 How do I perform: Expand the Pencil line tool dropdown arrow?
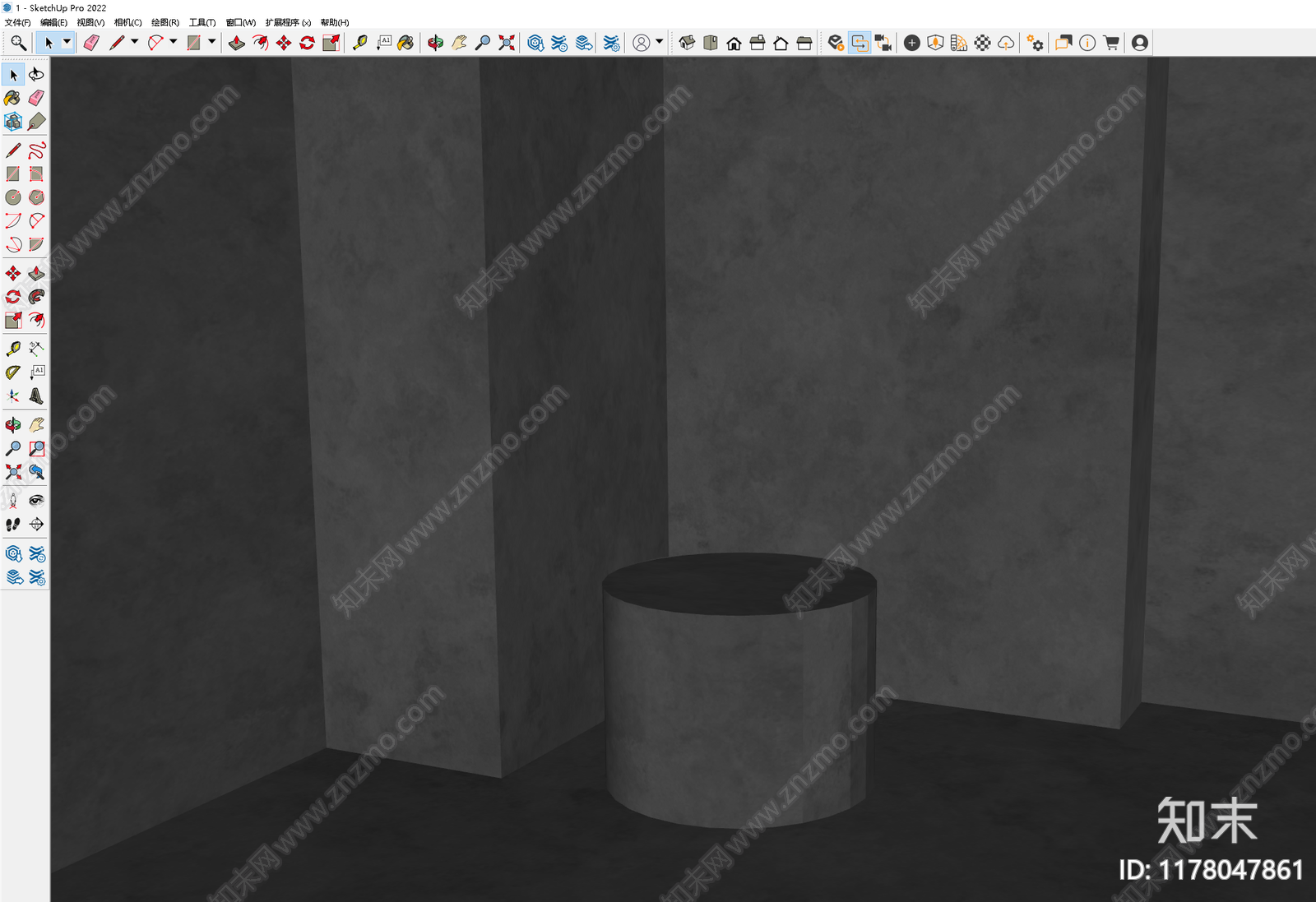click(x=134, y=43)
